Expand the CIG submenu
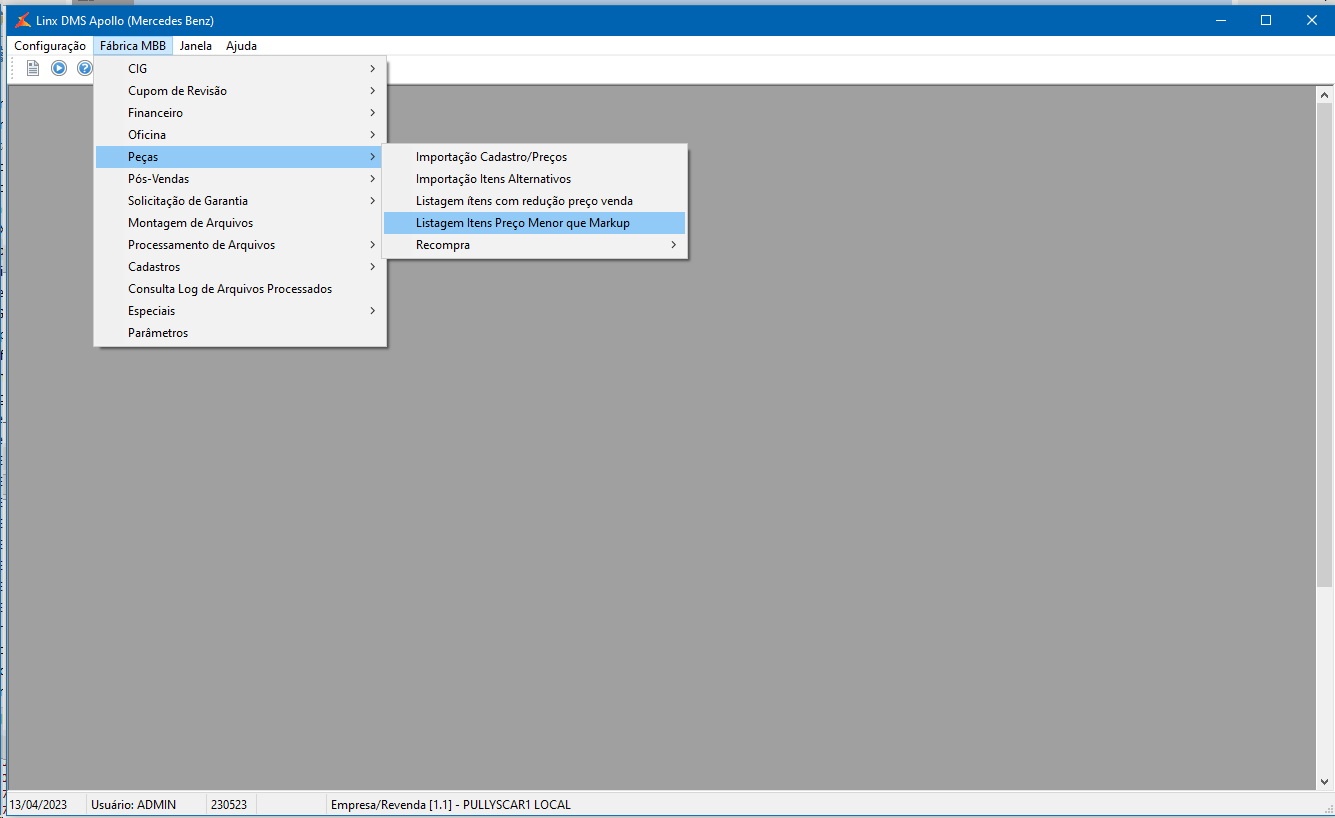 click(240, 69)
